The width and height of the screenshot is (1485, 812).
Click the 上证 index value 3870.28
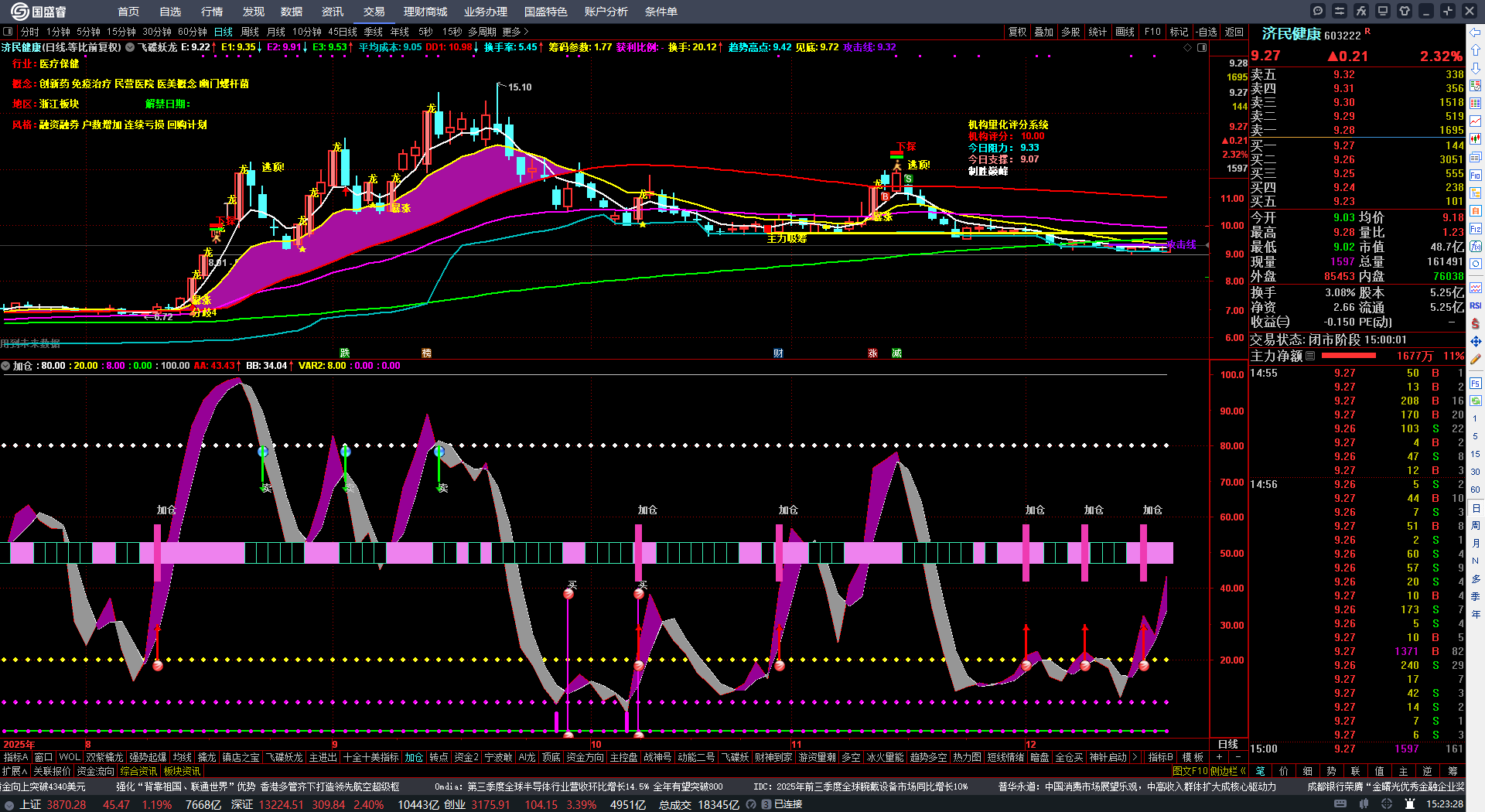(x=67, y=804)
